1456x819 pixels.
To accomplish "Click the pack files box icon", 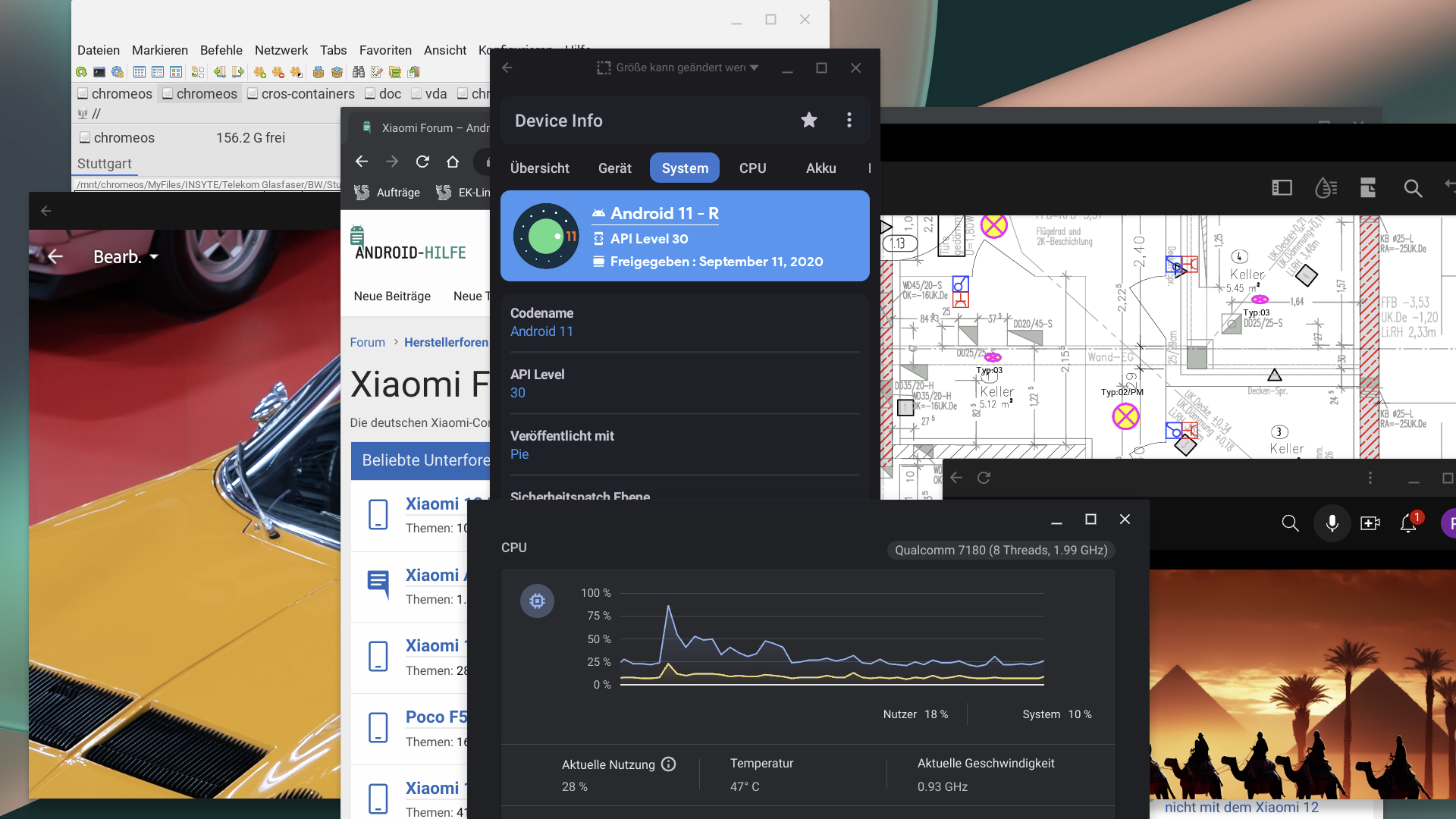I will coord(318,72).
